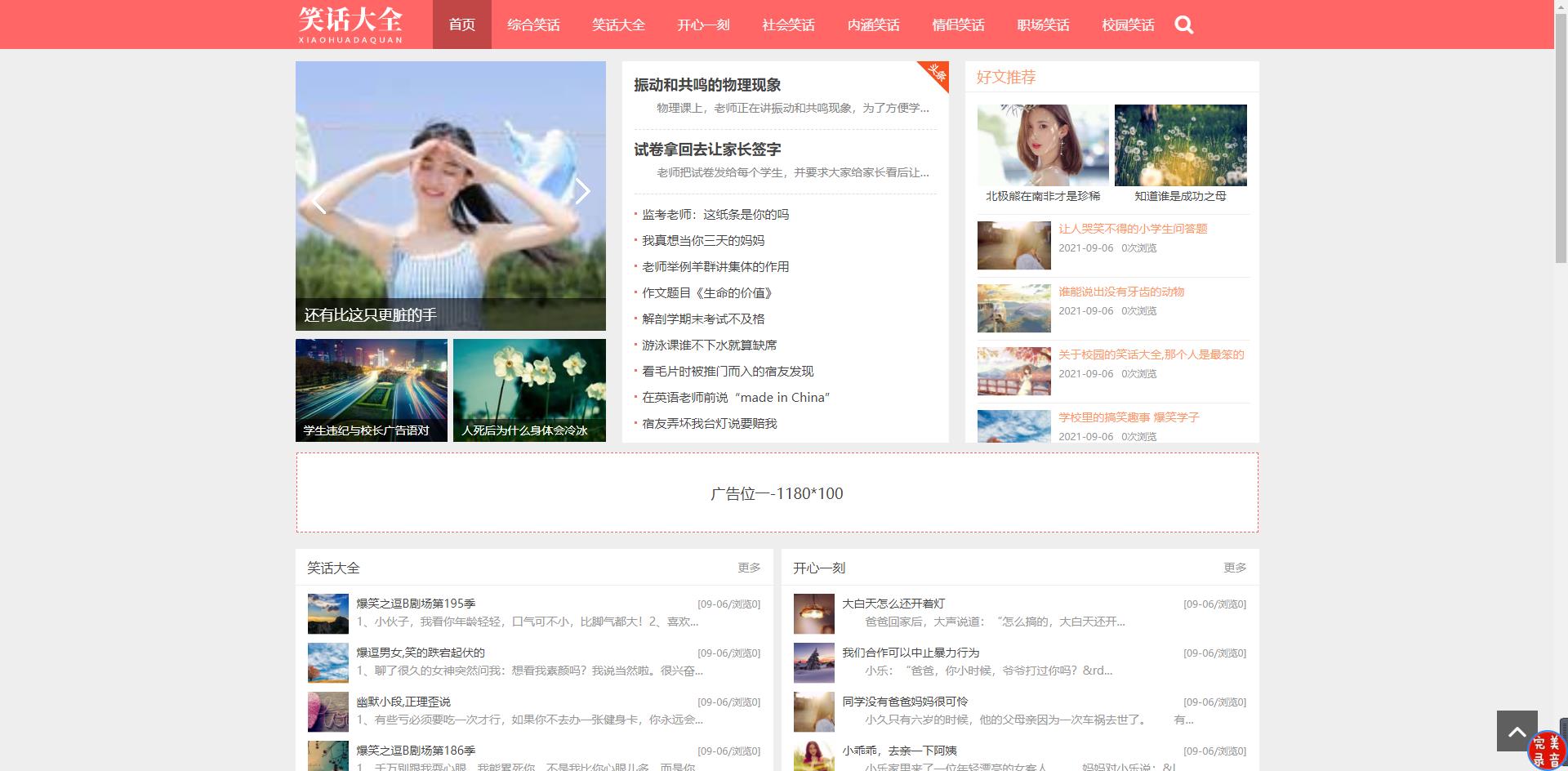Click thumbnail beside 大白天怎么还开着灯
This screenshot has width=1568, height=771.
(814, 614)
